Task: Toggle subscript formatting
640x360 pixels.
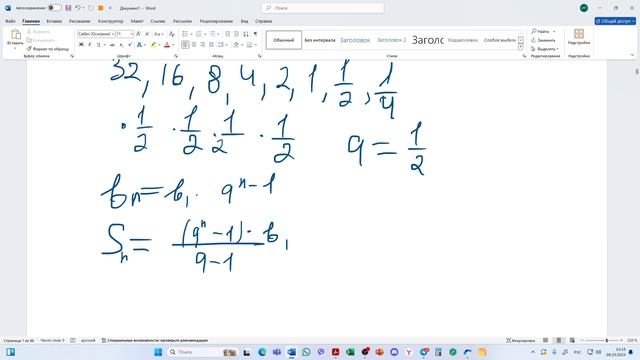Action: point(122,44)
